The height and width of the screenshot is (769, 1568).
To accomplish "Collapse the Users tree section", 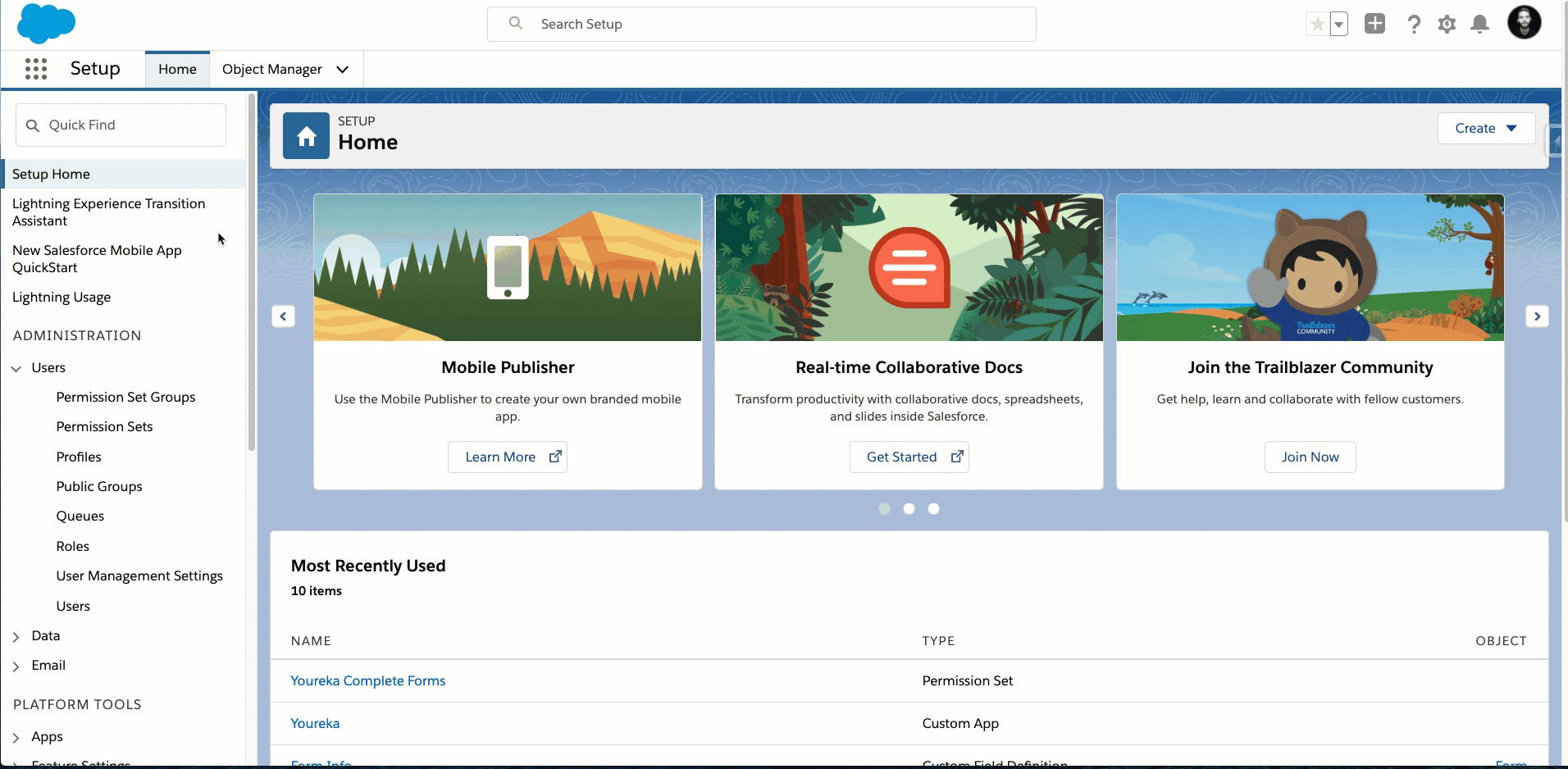I will 16,368.
